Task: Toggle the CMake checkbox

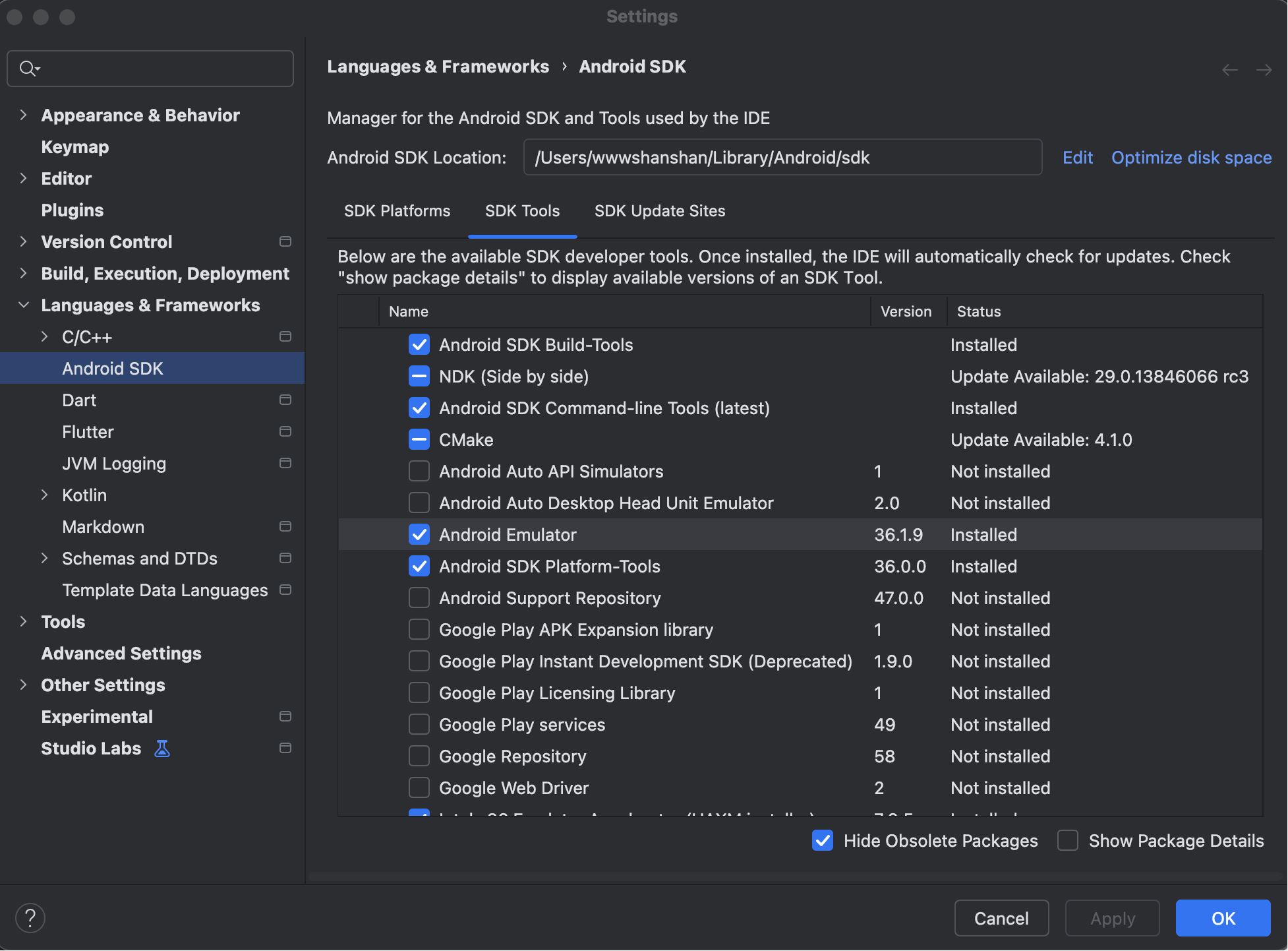Action: 419,440
